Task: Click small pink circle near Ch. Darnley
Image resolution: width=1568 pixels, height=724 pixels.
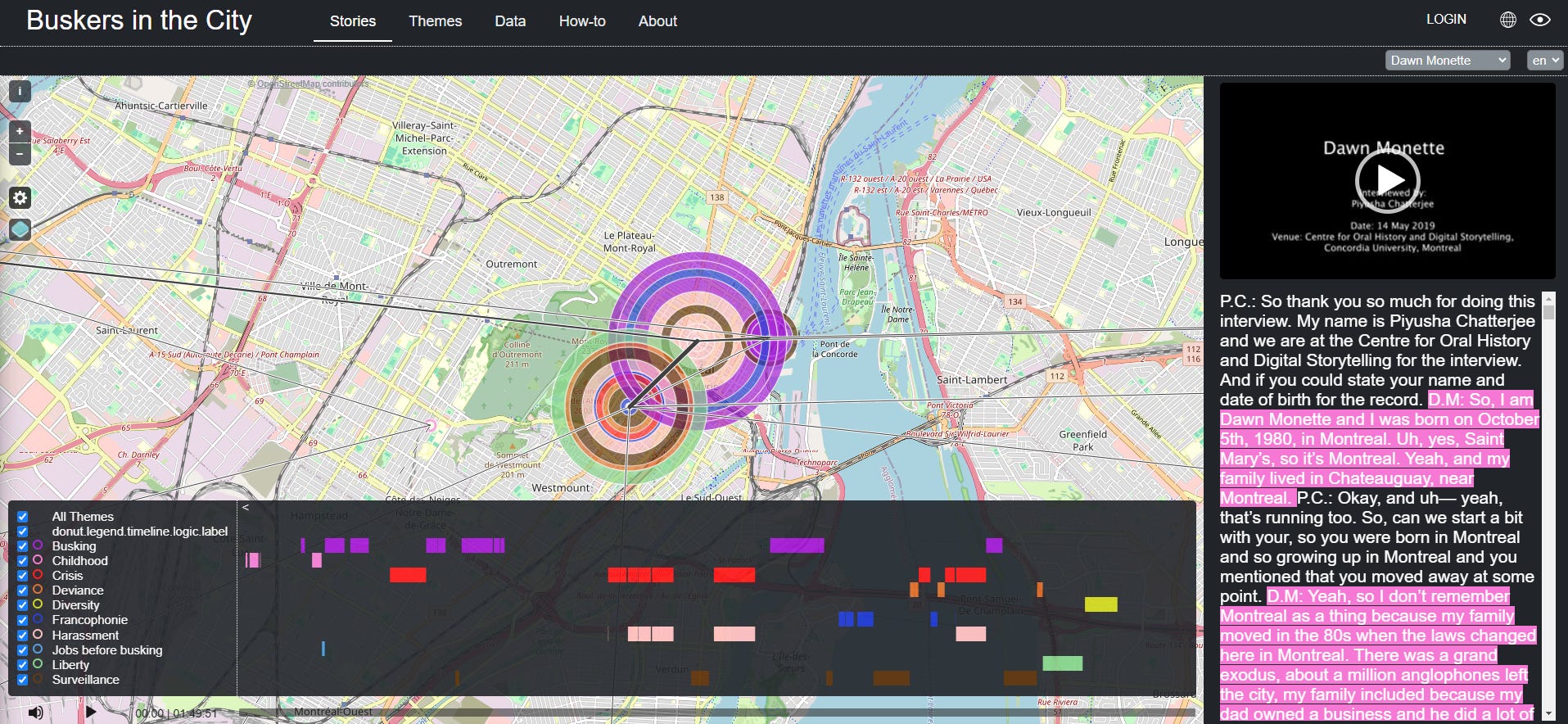Action: [x=430, y=424]
